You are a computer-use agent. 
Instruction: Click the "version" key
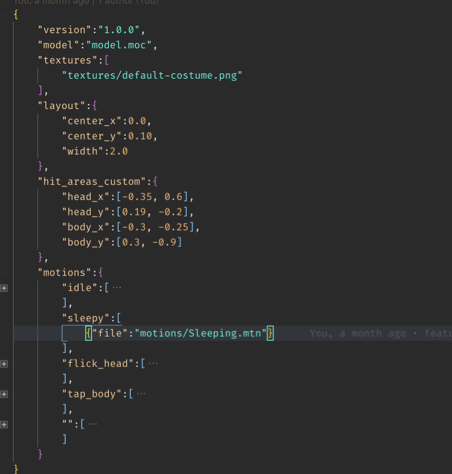(x=65, y=30)
